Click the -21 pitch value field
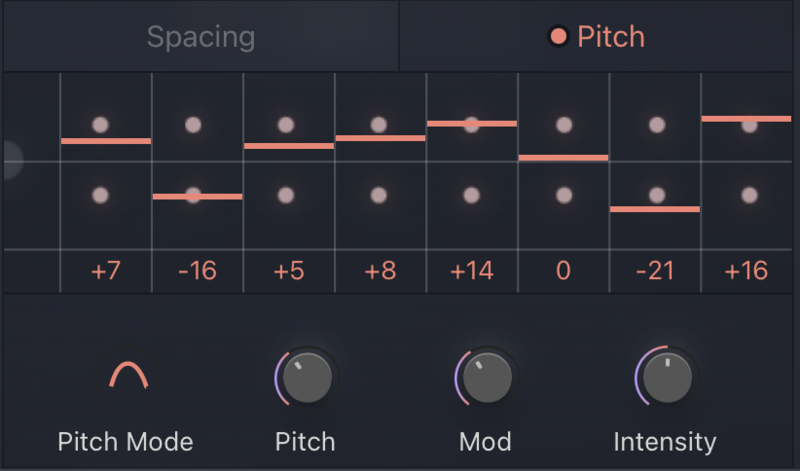The height and width of the screenshot is (471, 800). [x=655, y=271]
